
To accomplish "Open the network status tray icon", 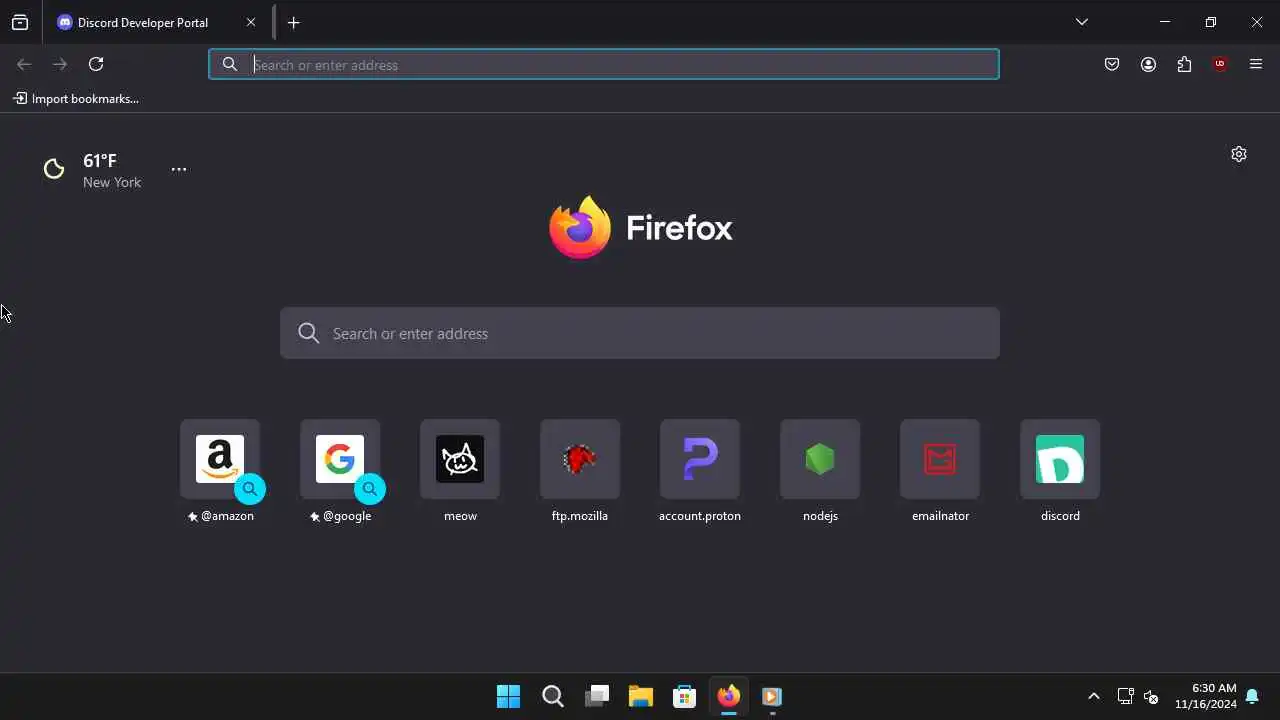I will [1125, 696].
